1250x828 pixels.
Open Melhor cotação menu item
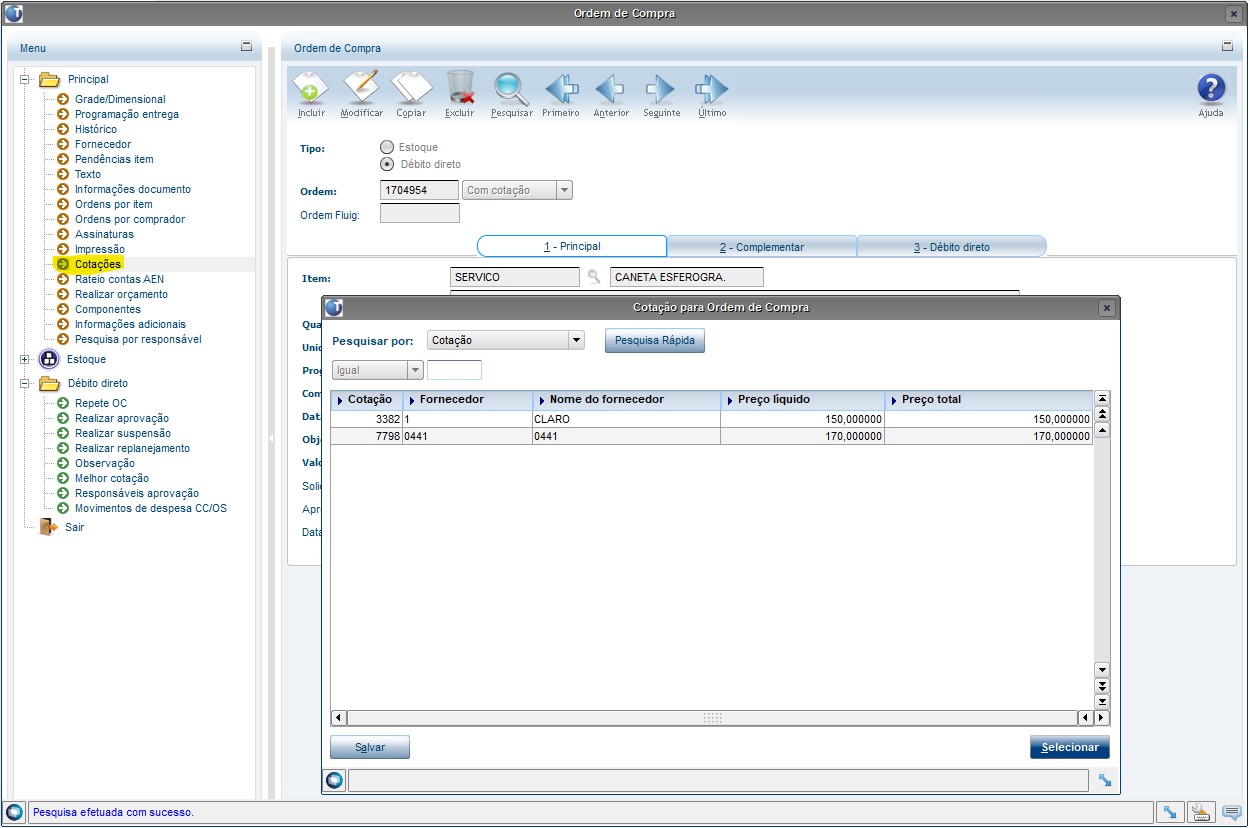click(112, 478)
